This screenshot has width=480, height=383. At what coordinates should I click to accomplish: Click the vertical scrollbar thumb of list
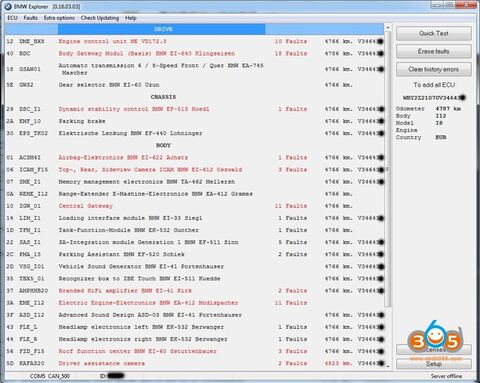pyautogui.click(x=388, y=169)
